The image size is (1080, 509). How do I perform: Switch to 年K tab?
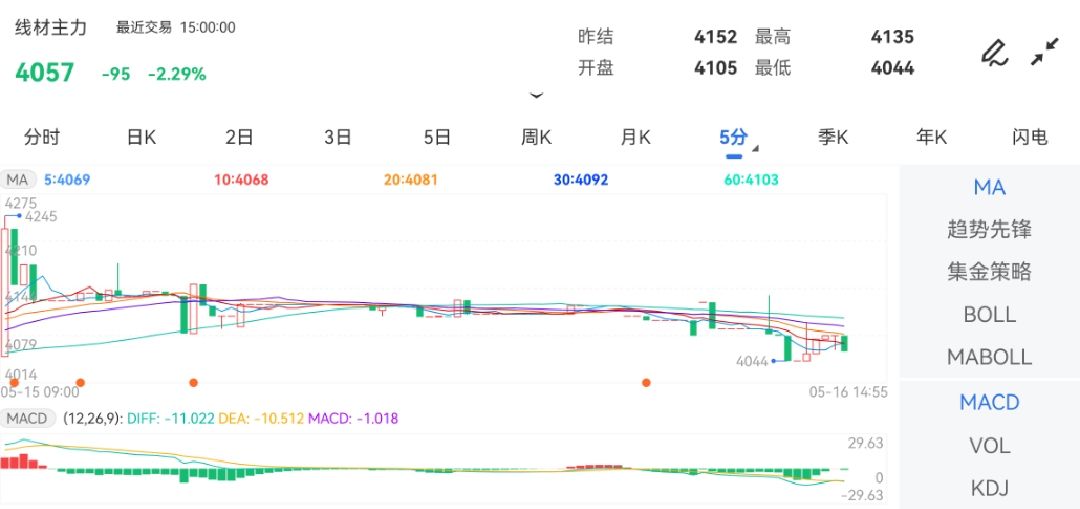931,136
